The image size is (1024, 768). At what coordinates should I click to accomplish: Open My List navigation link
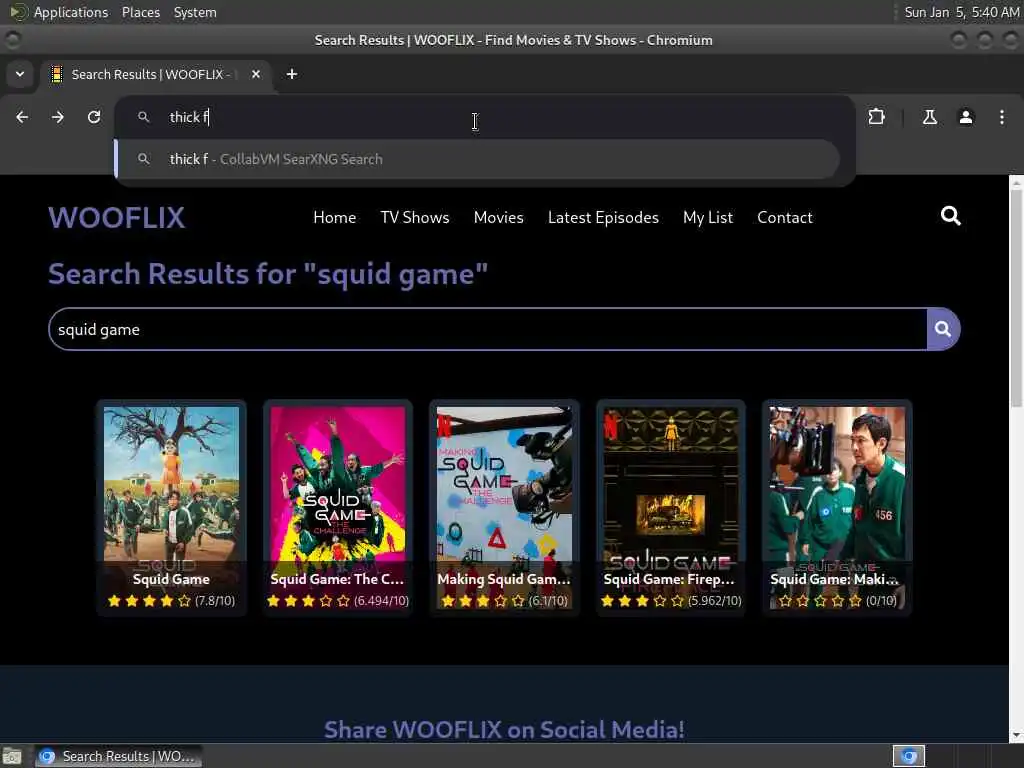pyautogui.click(x=708, y=217)
